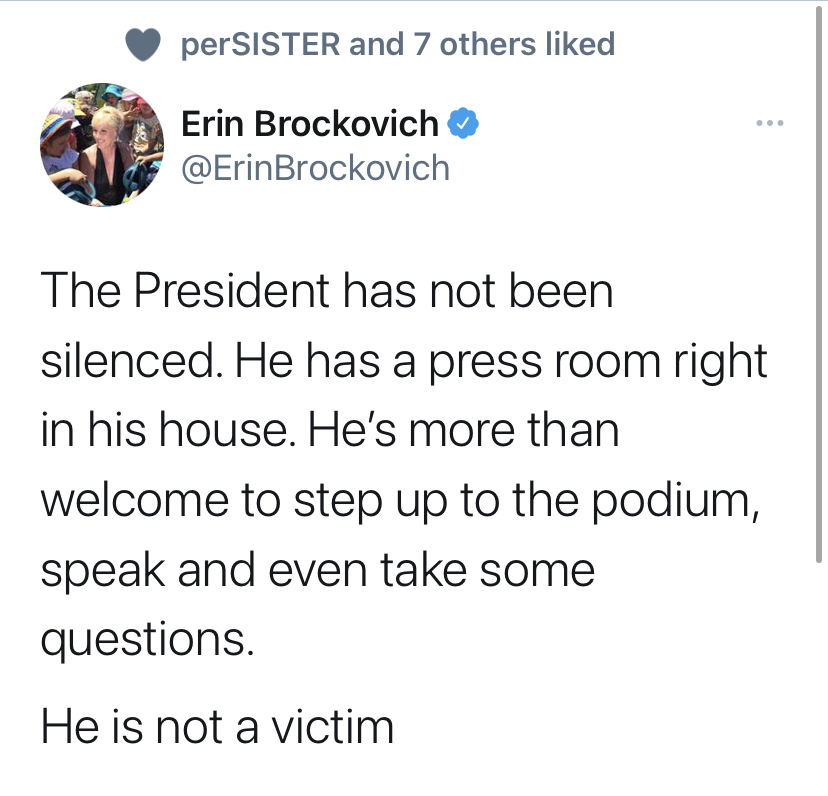Click the gray heart liked icon
This screenshot has width=828, height=796.
(x=144, y=45)
